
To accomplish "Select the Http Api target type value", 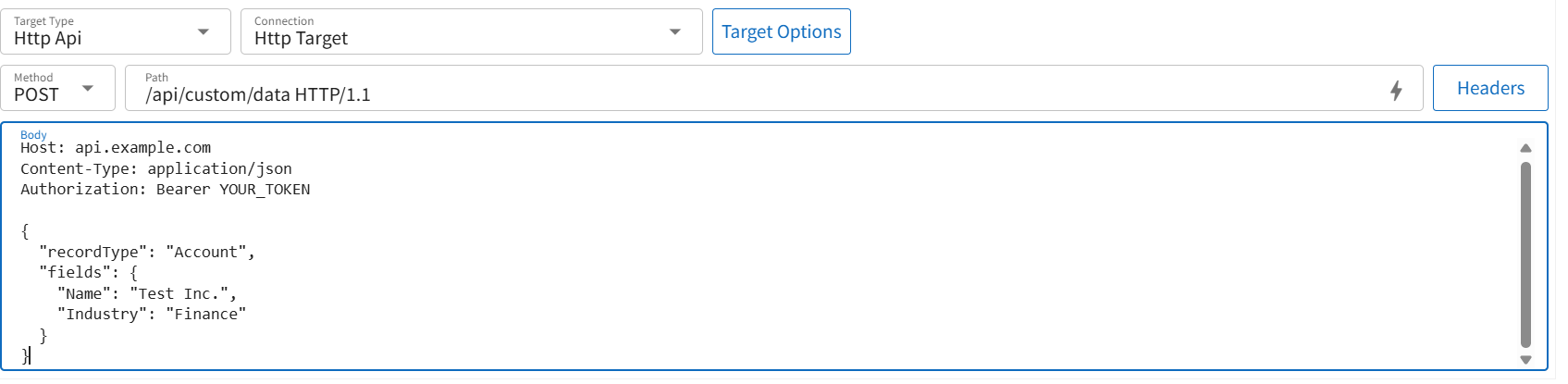I will [x=48, y=38].
